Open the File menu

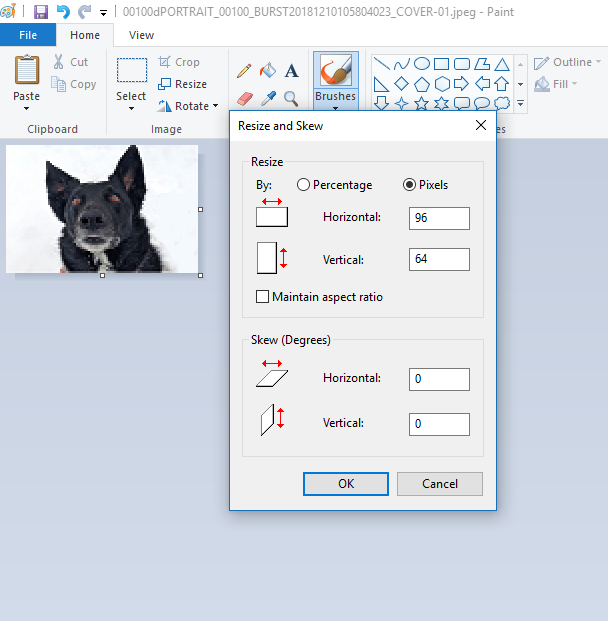click(28, 35)
